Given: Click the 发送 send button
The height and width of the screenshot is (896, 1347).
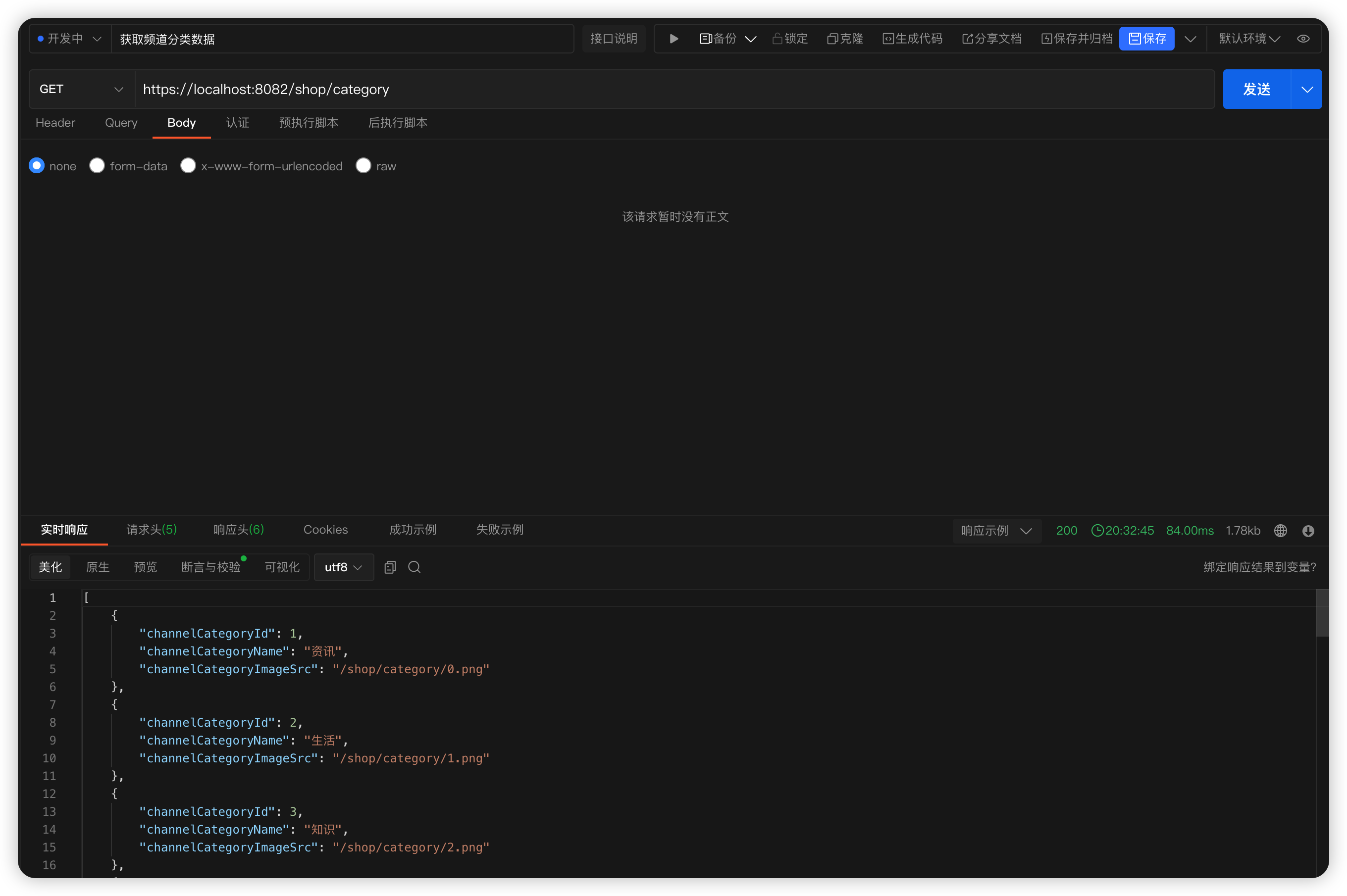Looking at the screenshot, I should [1257, 89].
